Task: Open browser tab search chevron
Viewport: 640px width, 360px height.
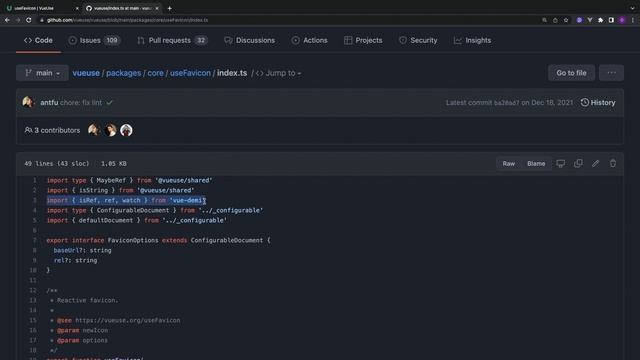Action: (632, 8)
